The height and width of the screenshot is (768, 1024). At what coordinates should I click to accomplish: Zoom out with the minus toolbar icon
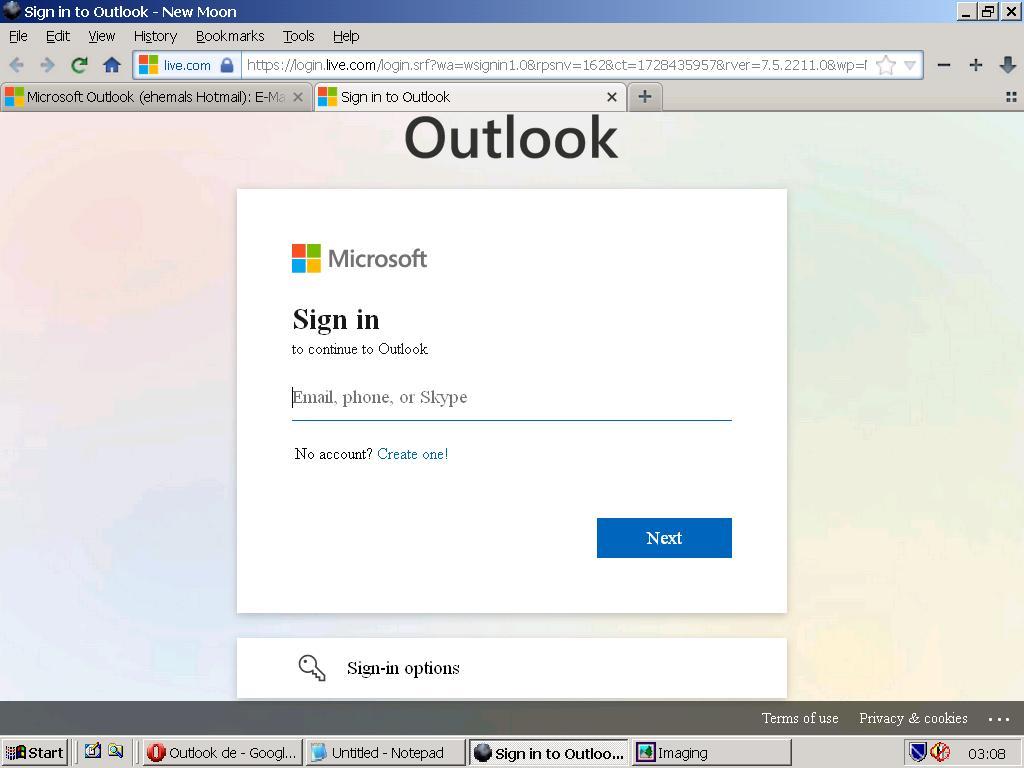coord(944,65)
